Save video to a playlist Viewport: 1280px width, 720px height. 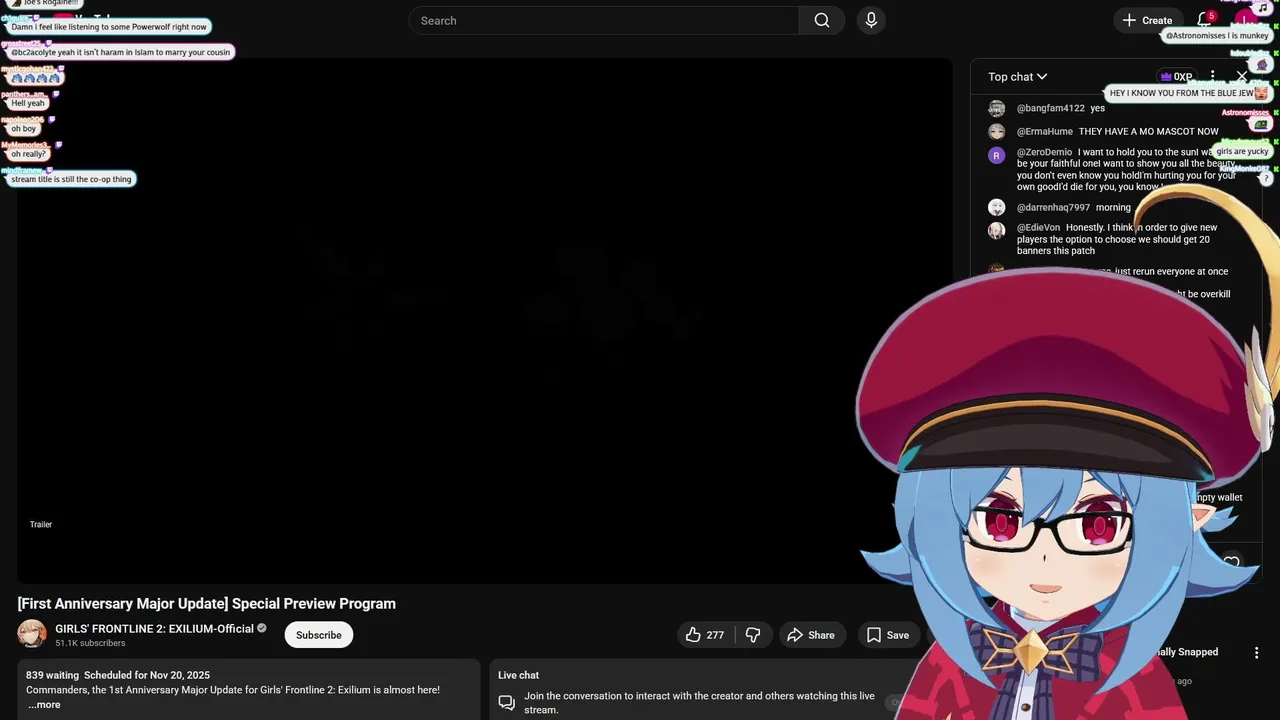click(888, 635)
